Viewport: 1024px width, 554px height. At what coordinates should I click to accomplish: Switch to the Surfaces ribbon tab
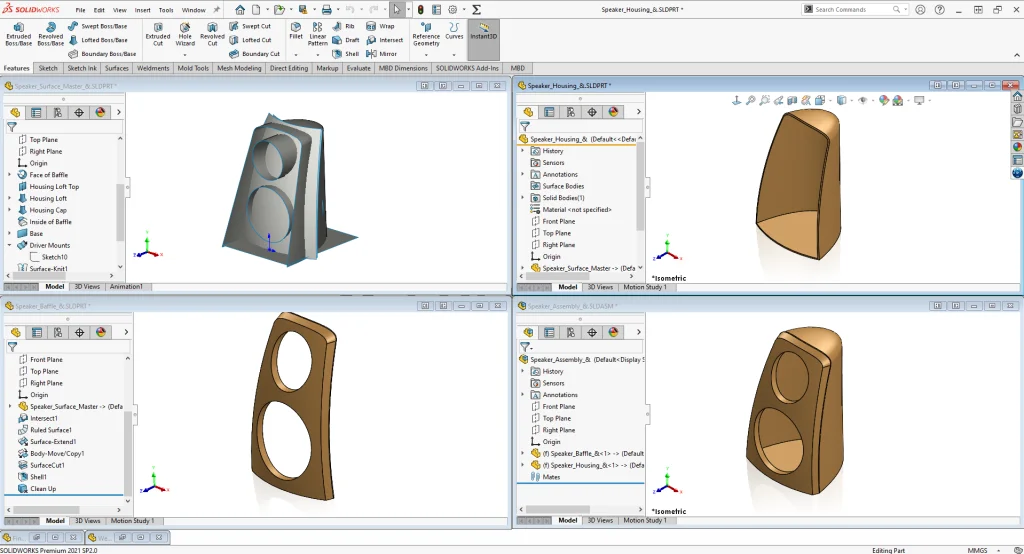point(117,68)
